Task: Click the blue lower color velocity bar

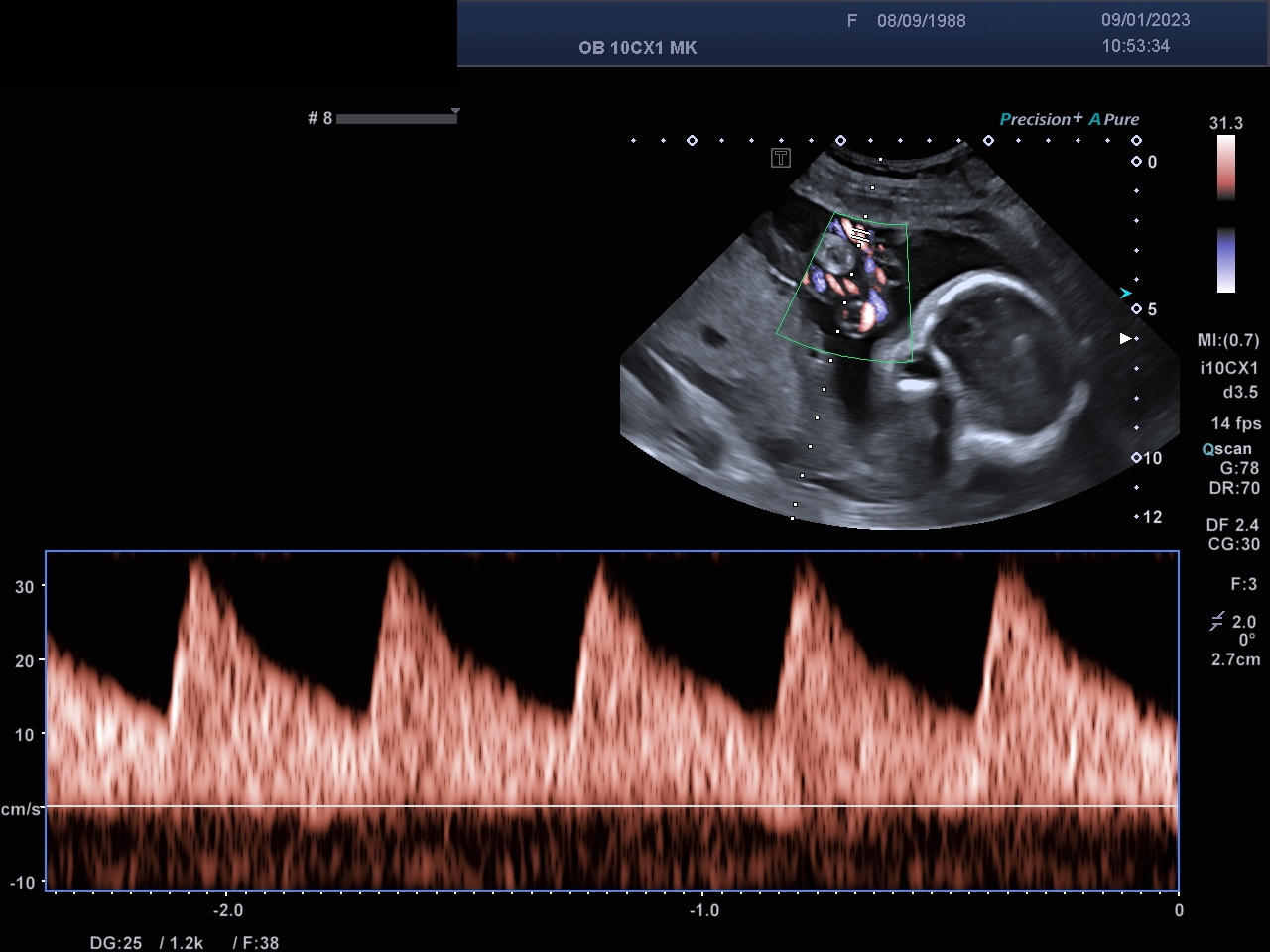Action: pyautogui.click(x=1226, y=261)
